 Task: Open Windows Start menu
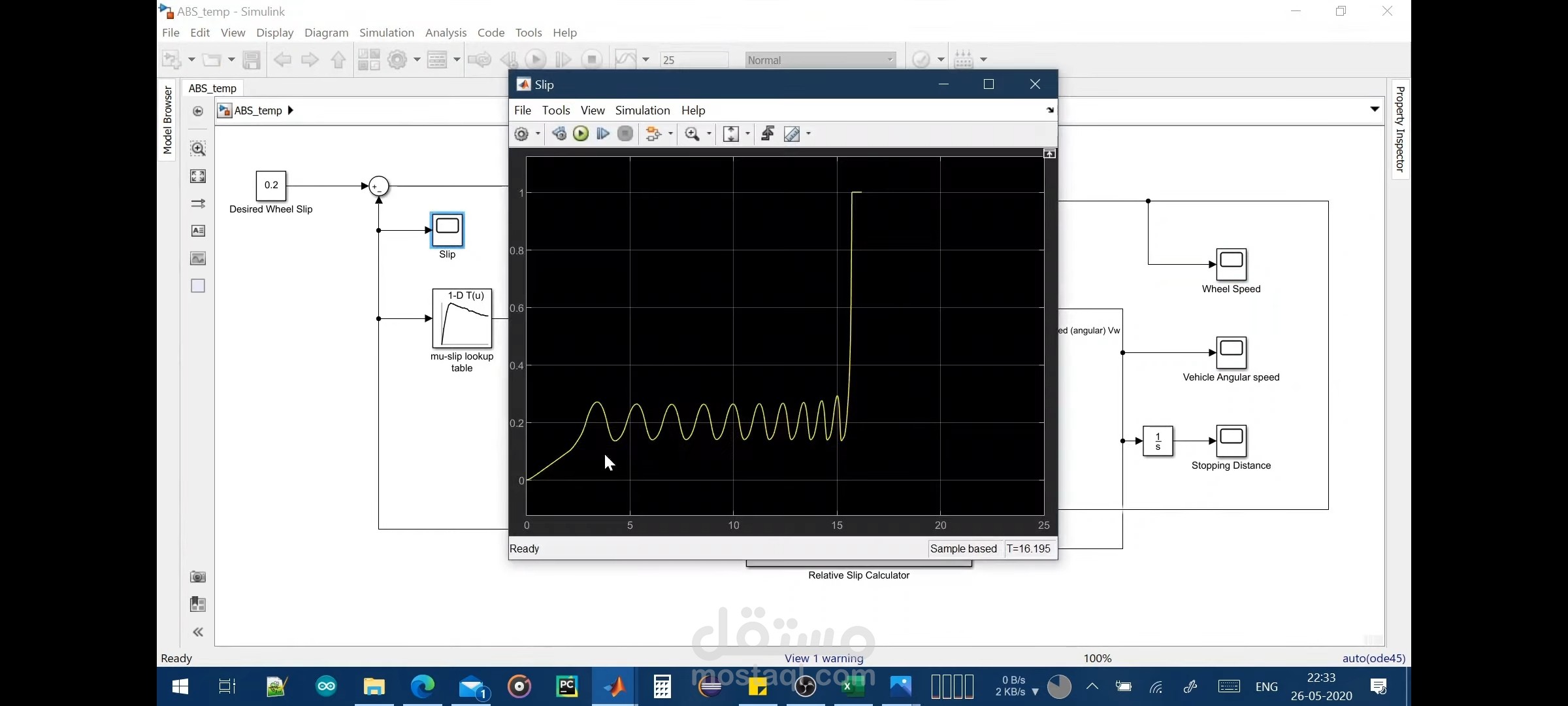click(x=180, y=686)
